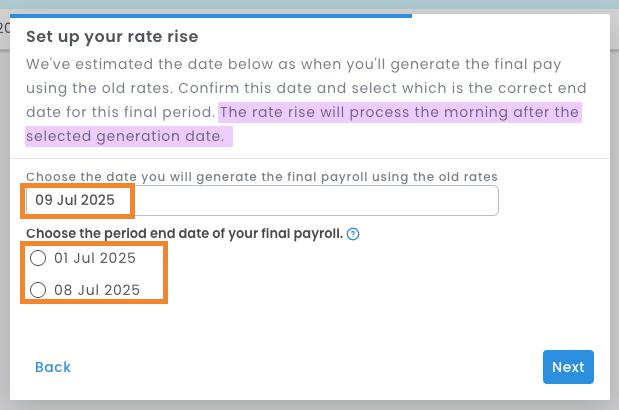Click the help icon beside period end date

353,234
